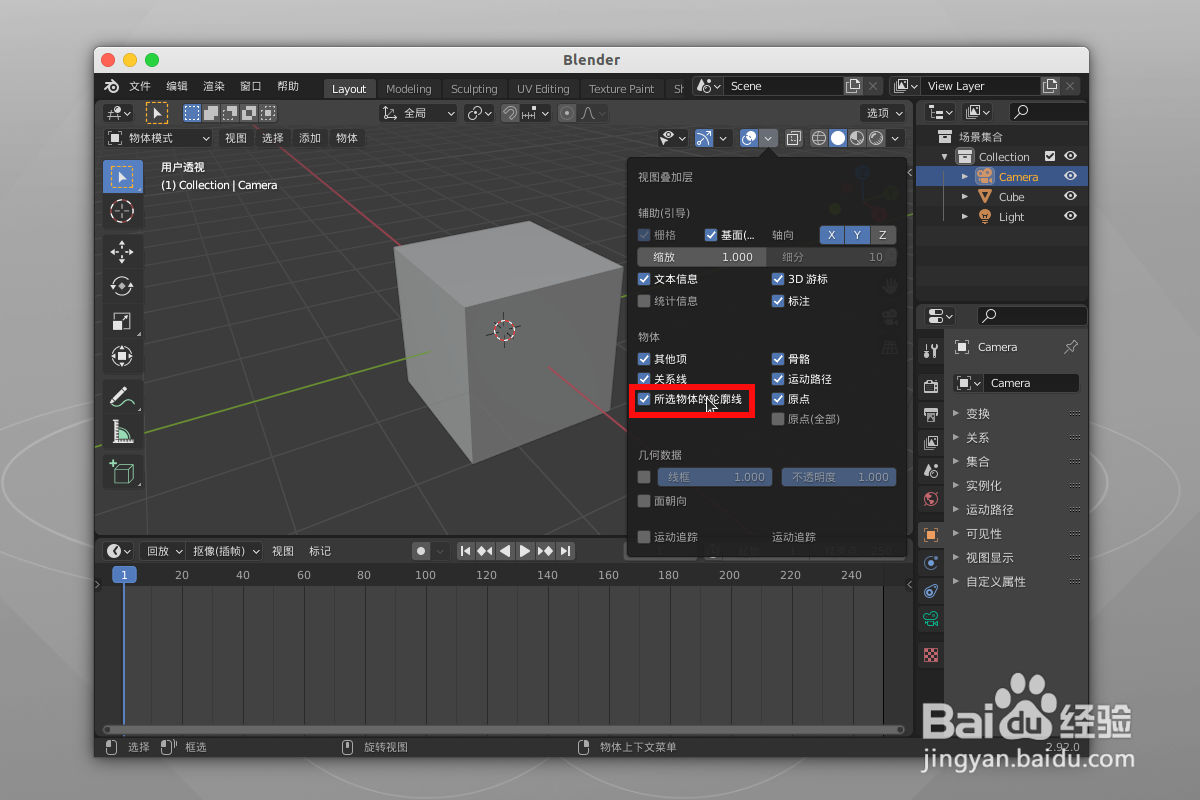Open the 渲染 render menu
This screenshot has height=800, width=1200.
214,87
